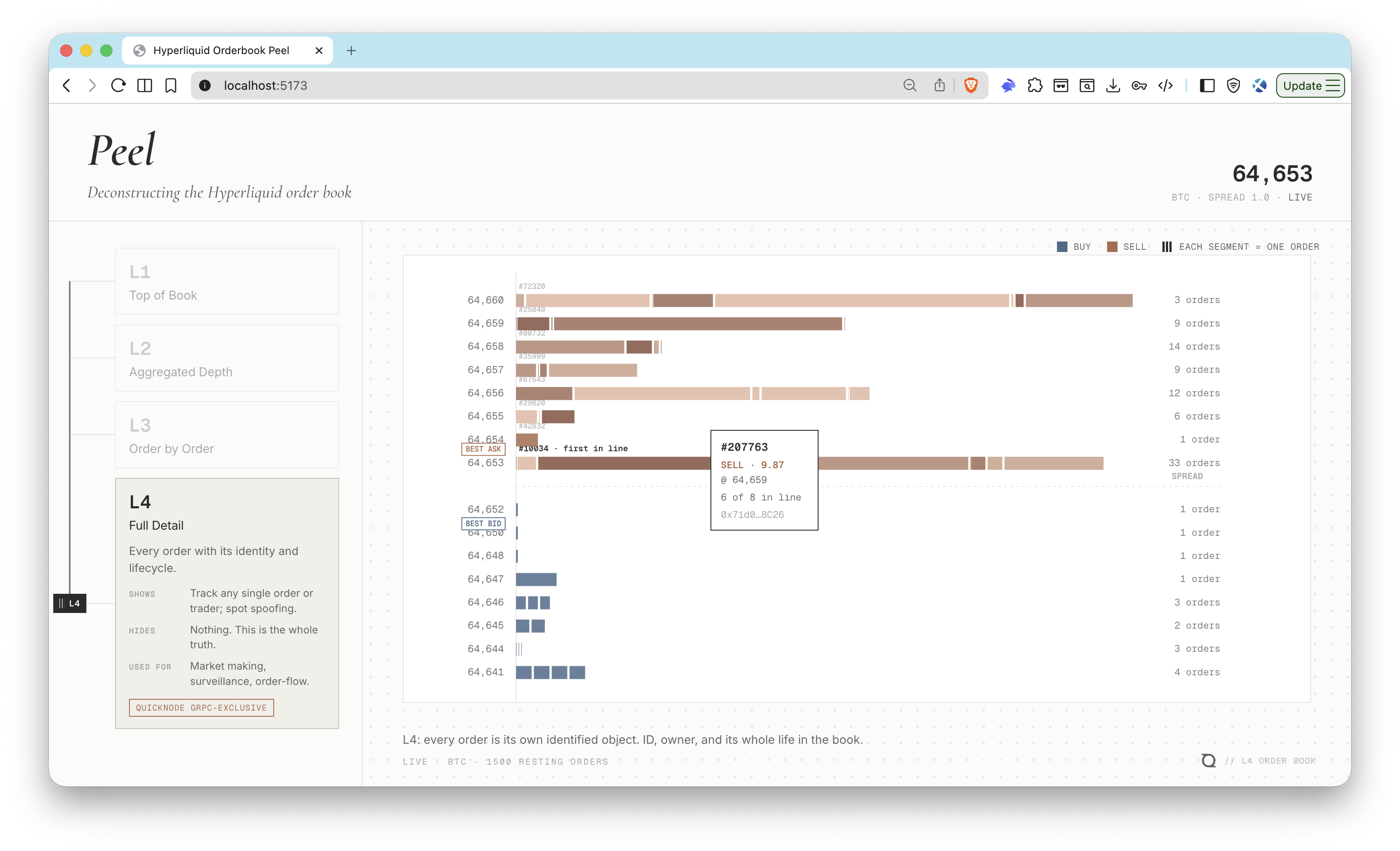Click '#10034 · first in line' label
Image resolution: width=1400 pixels, height=851 pixels.
pyautogui.click(x=573, y=449)
